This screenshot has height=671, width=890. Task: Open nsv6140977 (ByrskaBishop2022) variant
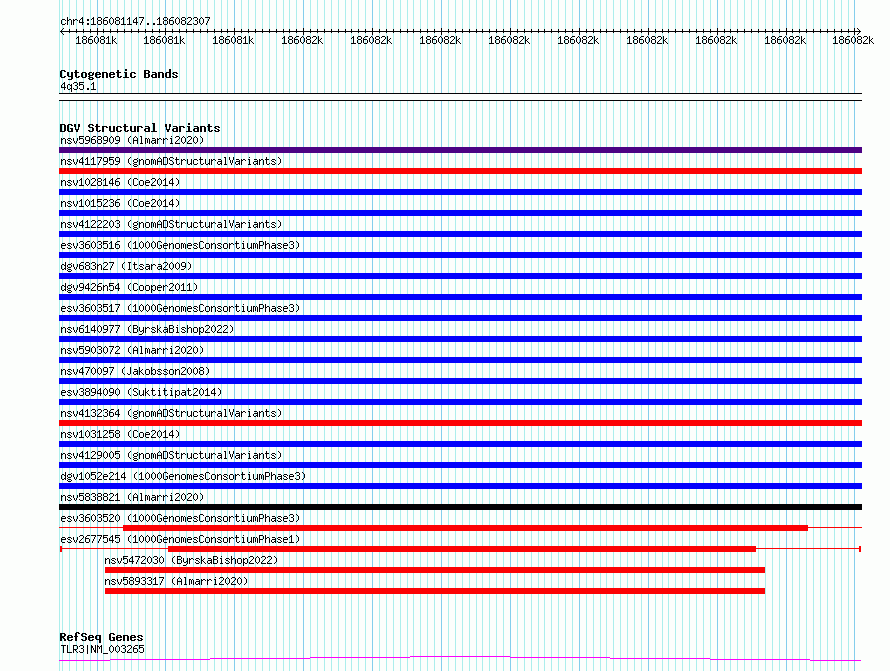pos(147,329)
